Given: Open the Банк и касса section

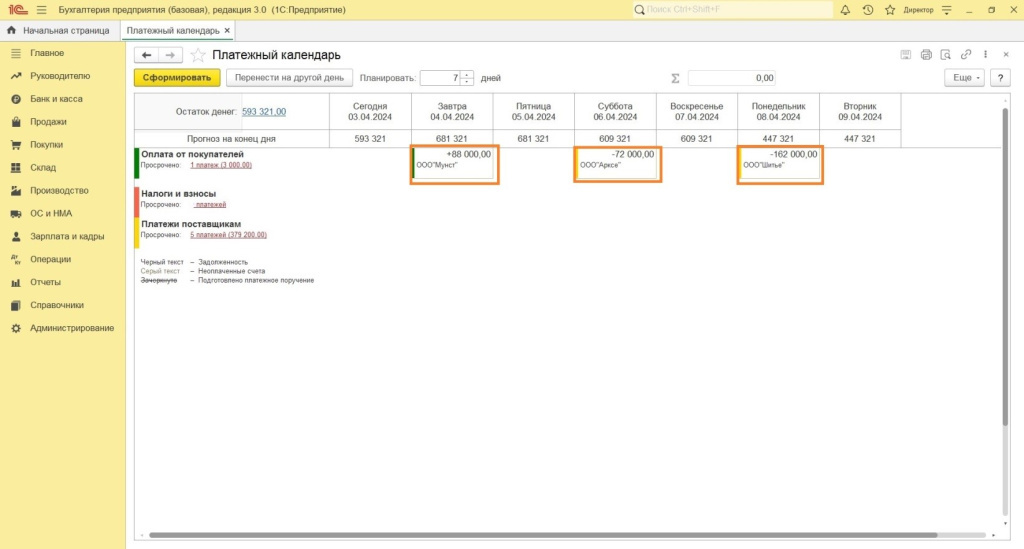Looking at the screenshot, I should pyautogui.click(x=56, y=99).
